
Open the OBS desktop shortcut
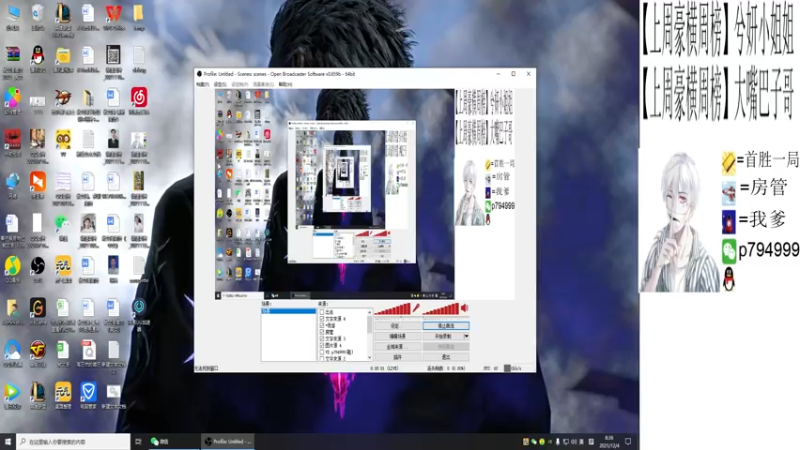coord(38,265)
